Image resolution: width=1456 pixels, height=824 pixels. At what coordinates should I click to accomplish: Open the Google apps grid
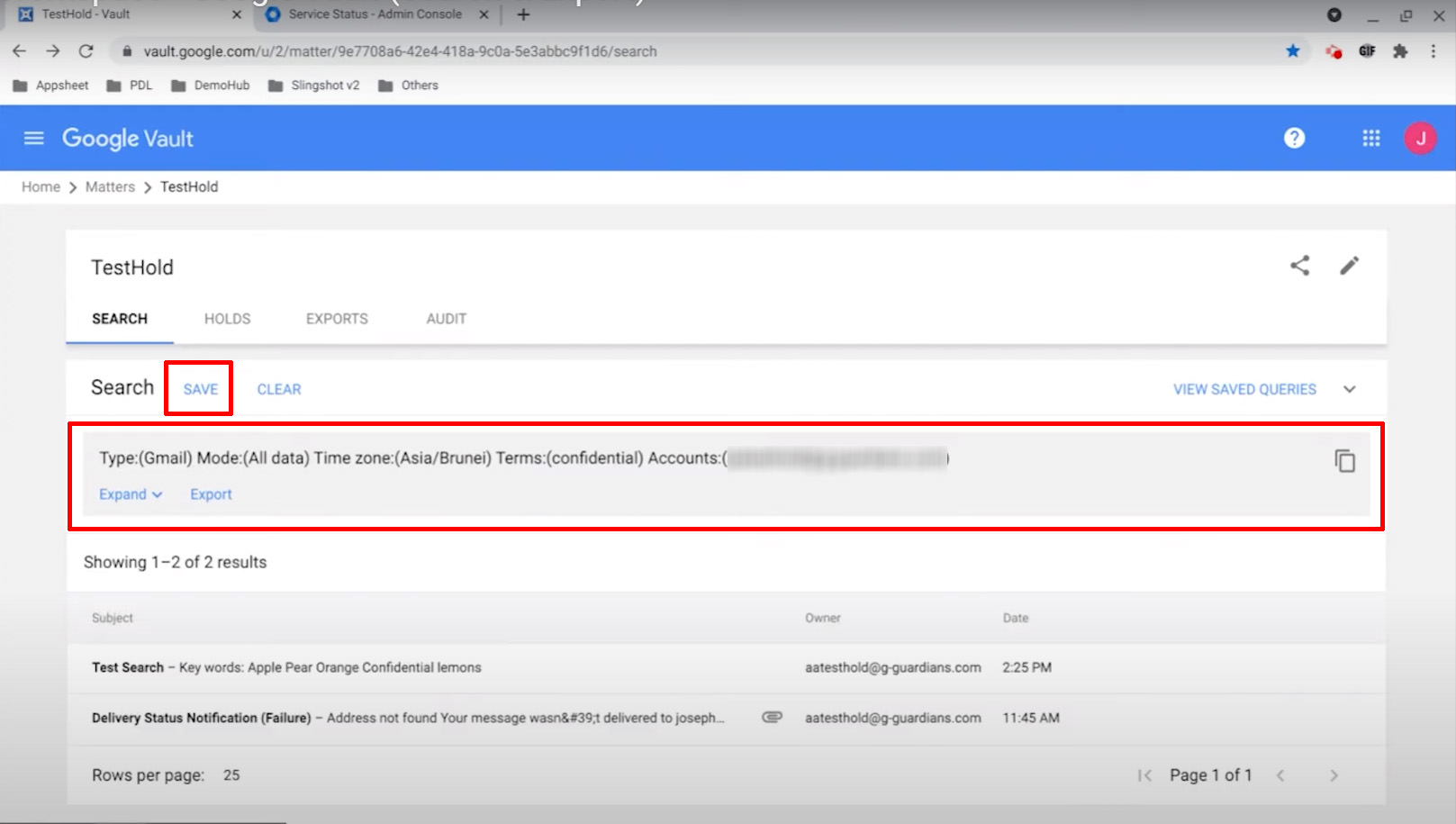coord(1370,138)
